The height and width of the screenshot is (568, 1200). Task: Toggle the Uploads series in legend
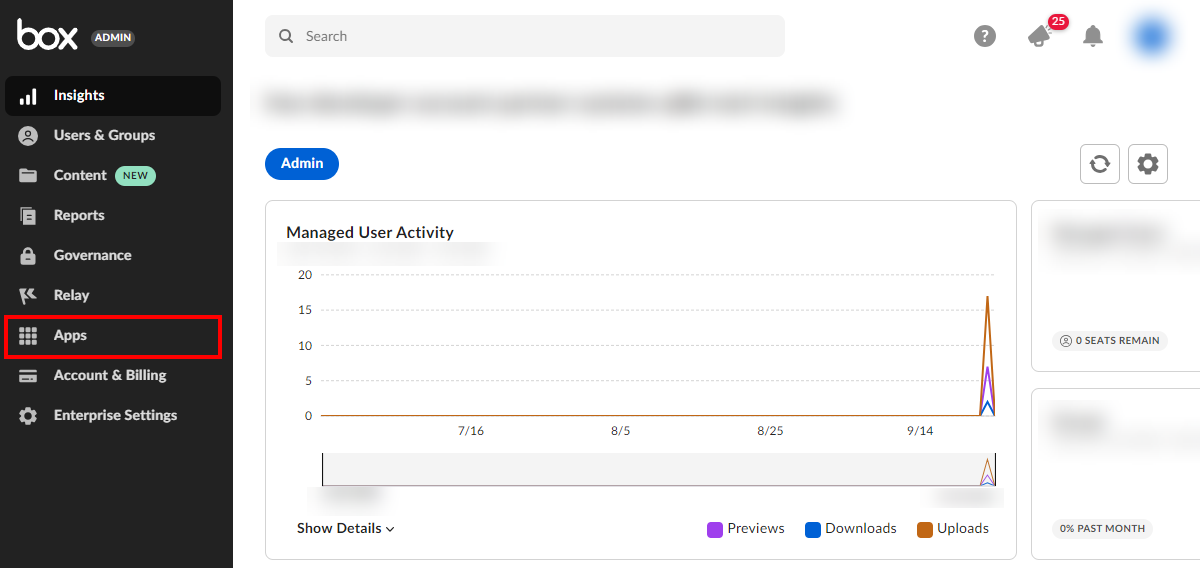953,528
